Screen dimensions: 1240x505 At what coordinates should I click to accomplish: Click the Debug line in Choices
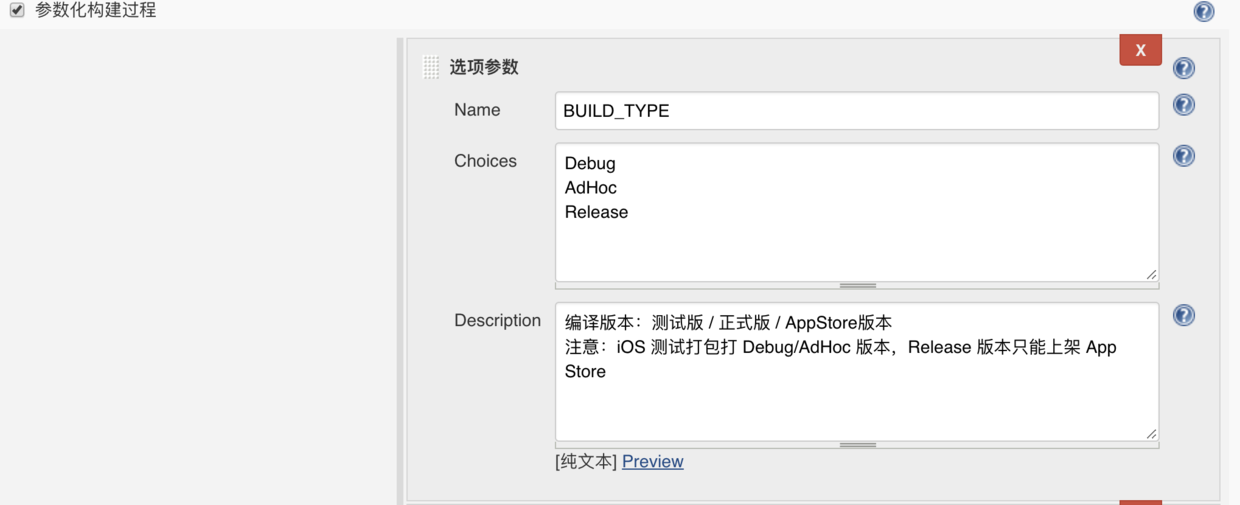[x=590, y=163]
